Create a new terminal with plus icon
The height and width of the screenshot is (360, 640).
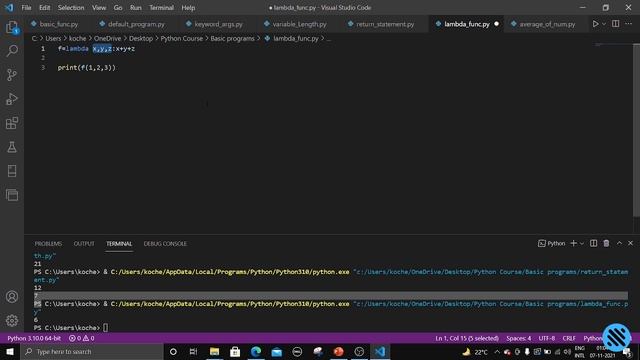(x=573, y=243)
